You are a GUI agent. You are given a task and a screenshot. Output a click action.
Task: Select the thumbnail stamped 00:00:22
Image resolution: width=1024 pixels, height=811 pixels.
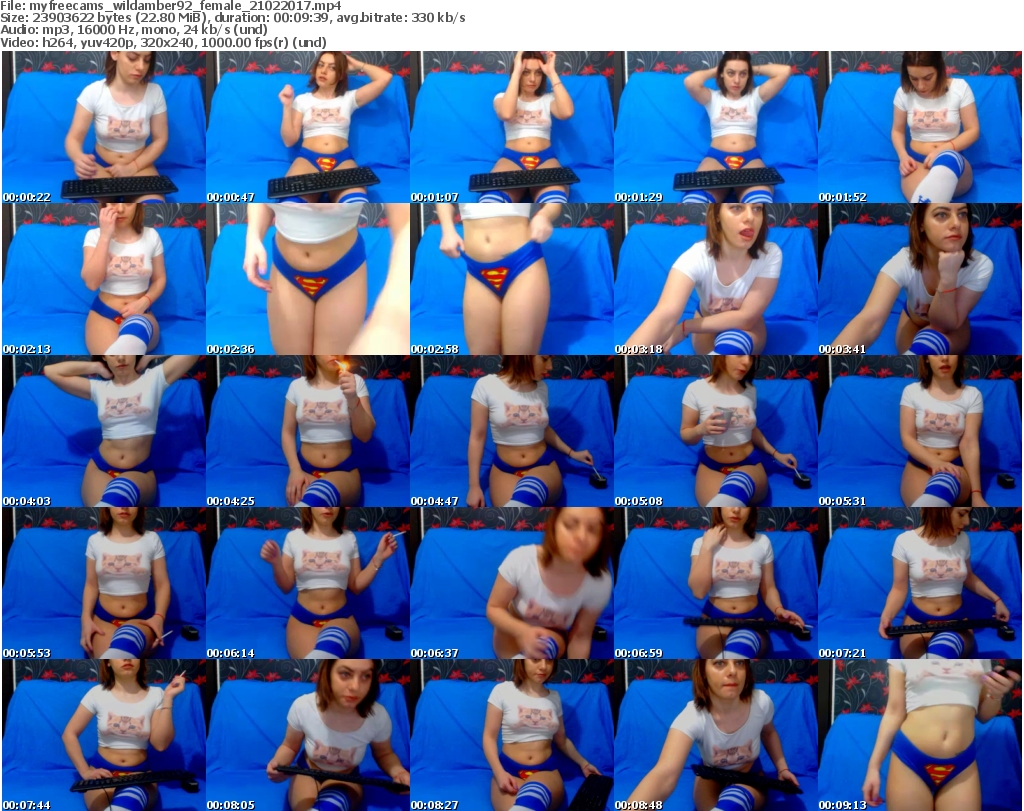pyautogui.click(x=104, y=127)
